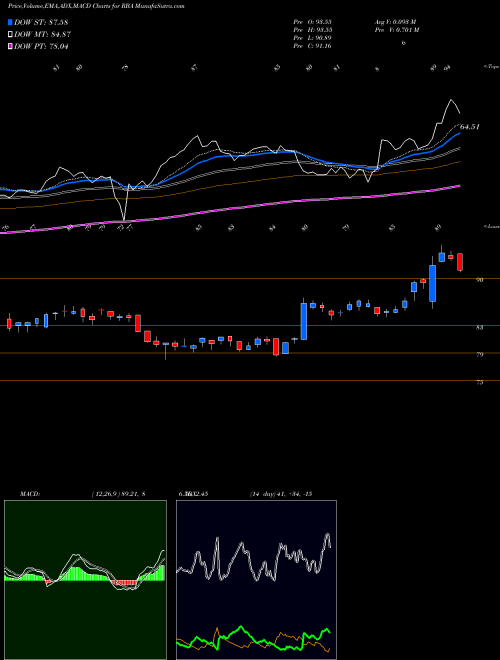Select the 'DOW ST: 87.58' legend label

pos(41,22)
